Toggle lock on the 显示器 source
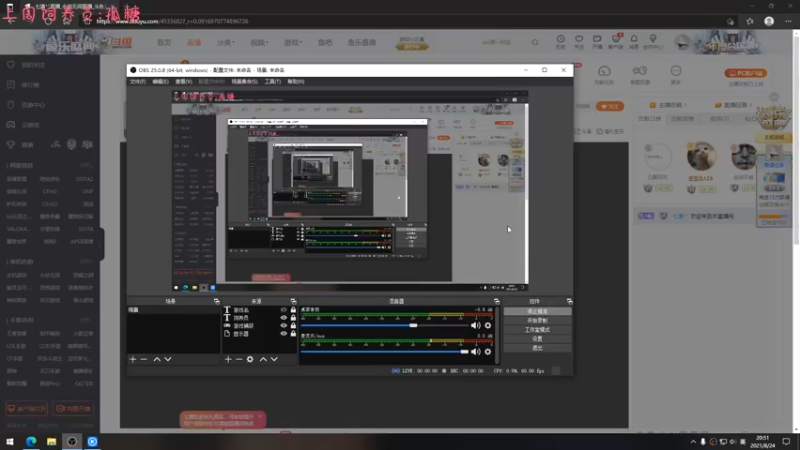800x450 pixels. pos(293,334)
